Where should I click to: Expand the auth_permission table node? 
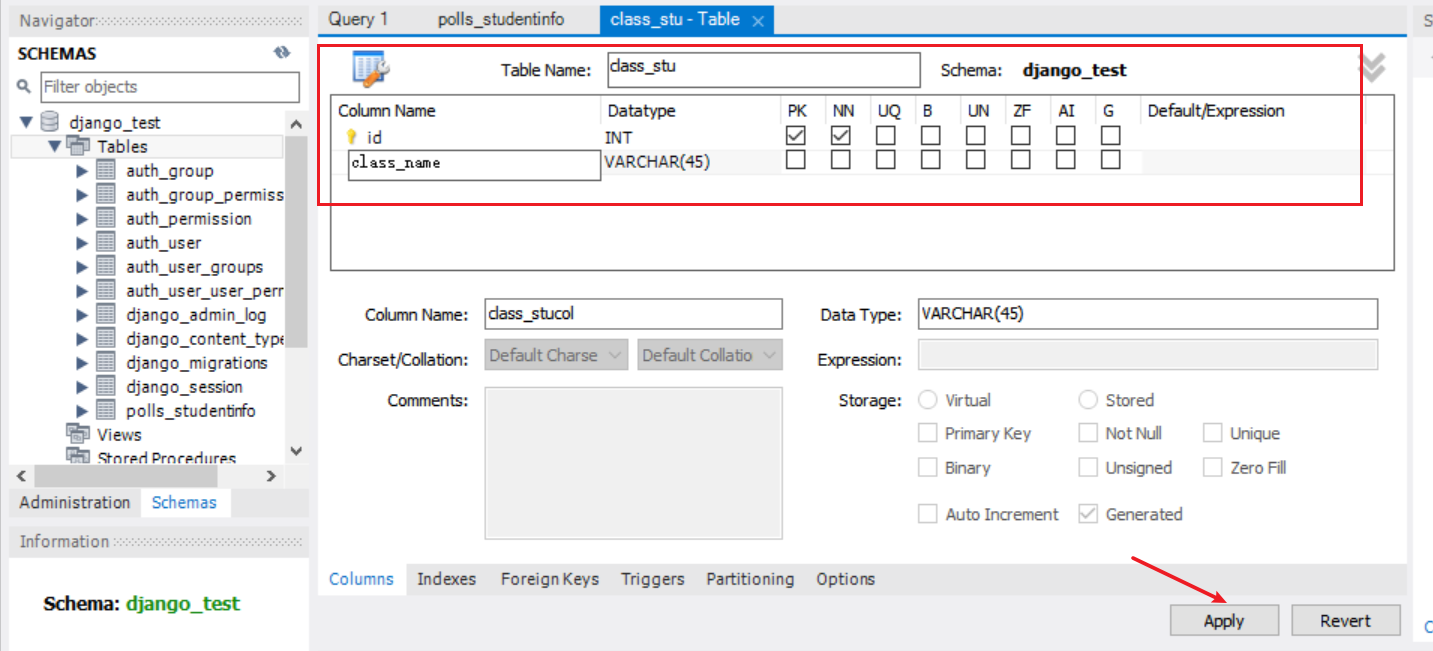[82, 218]
